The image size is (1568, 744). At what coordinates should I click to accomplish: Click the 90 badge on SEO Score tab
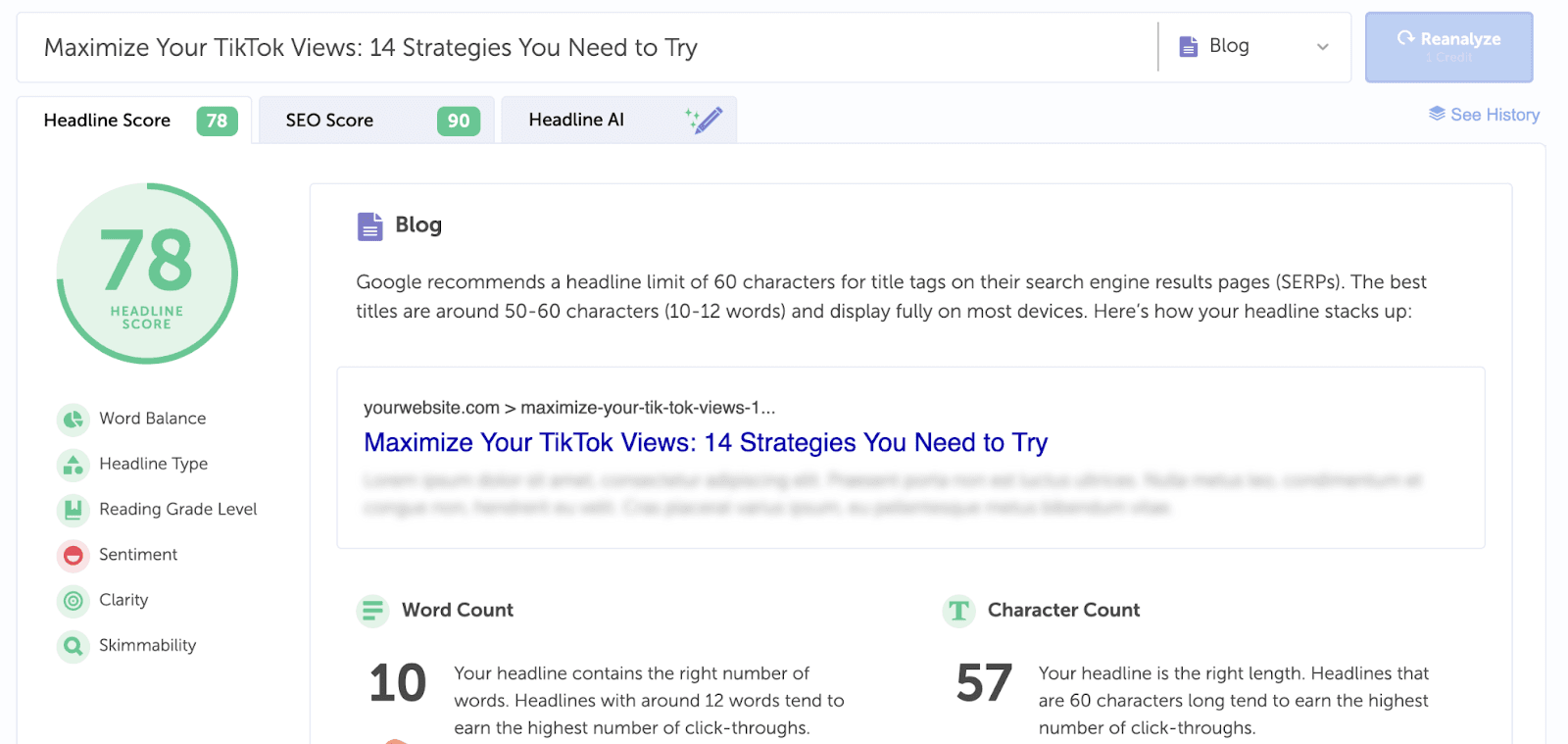pyautogui.click(x=459, y=121)
